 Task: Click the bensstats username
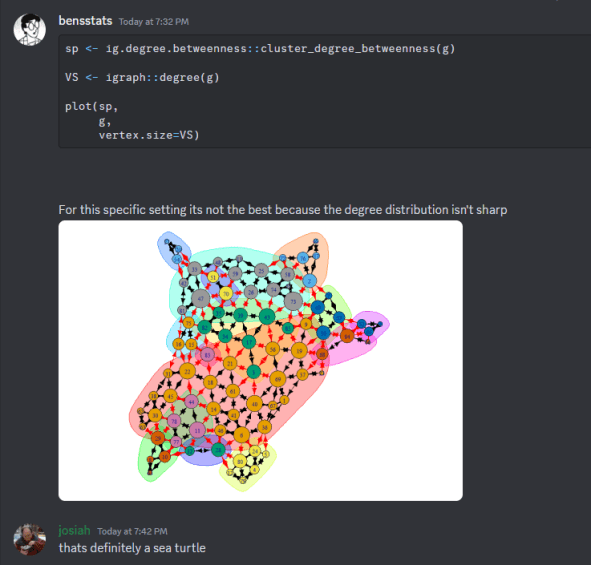coord(85,21)
